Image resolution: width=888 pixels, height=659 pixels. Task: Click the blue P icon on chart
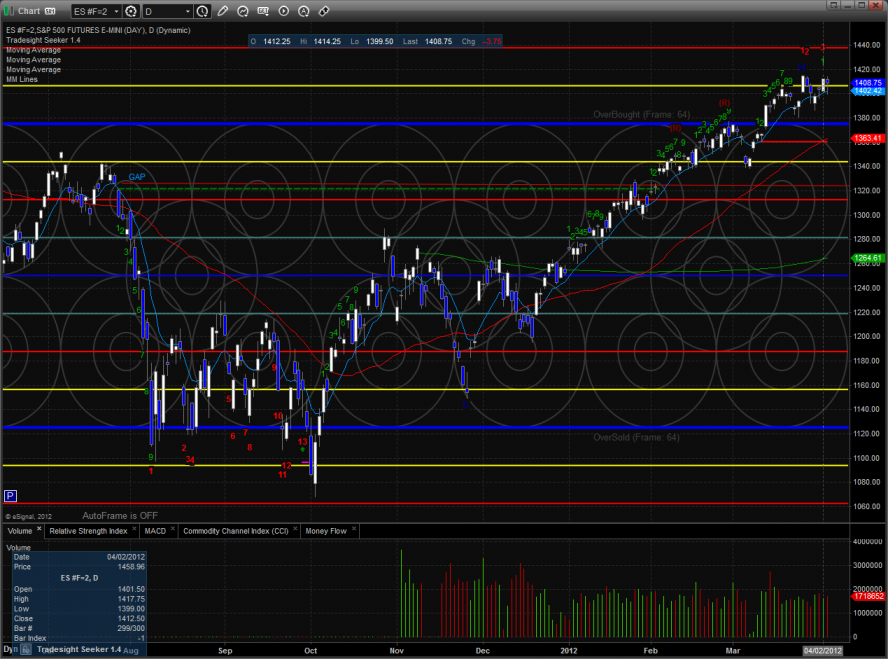coord(11,495)
